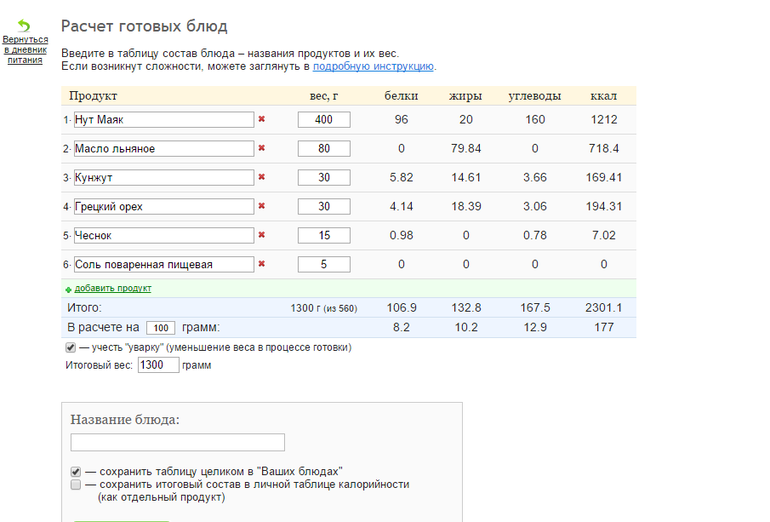This screenshot has height=522, width=770.
Task: Delete the Грецкий орех row via red X
Action: coord(262,207)
